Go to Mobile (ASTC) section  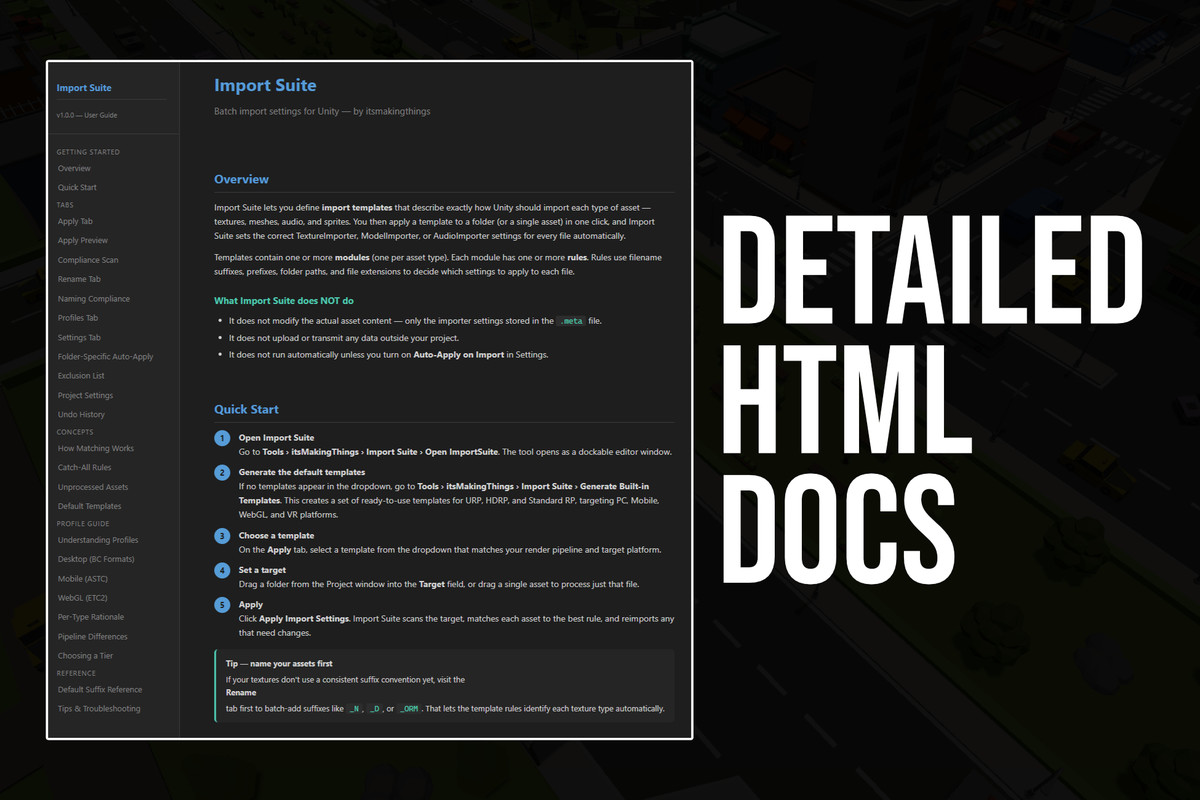[x=84, y=578]
